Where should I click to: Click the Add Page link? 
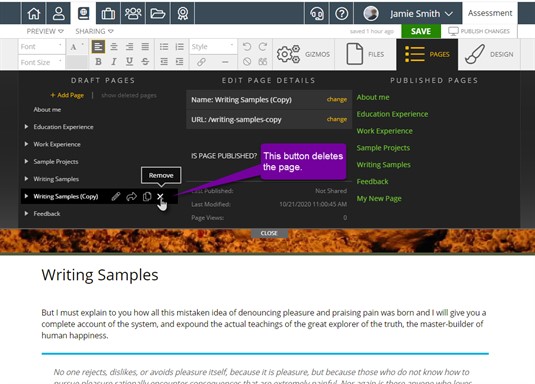point(67,95)
